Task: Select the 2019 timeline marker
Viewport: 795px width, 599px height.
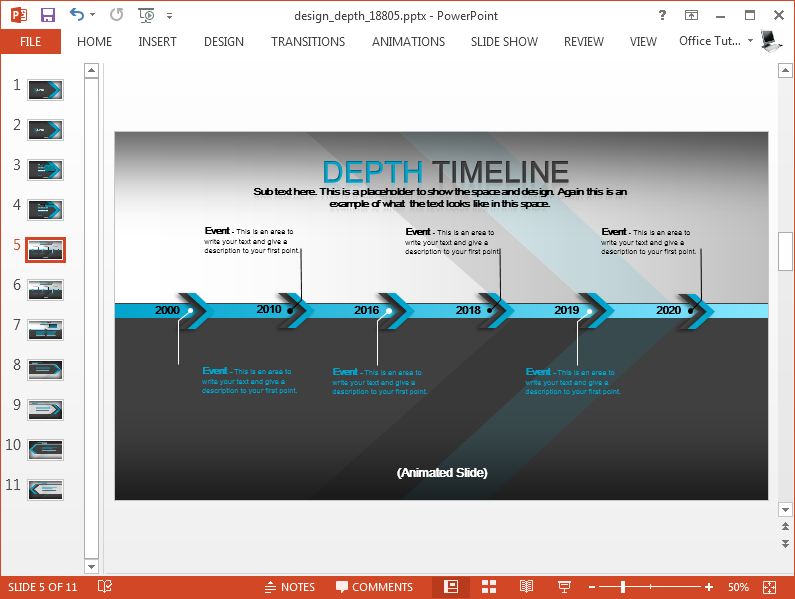Action: click(566, 310)
